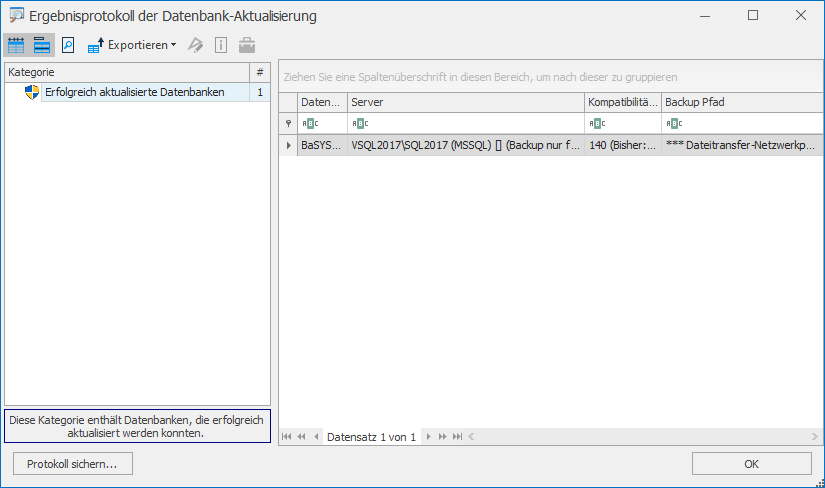Open the Exportieren dropdown menu

tap(131, 45)
